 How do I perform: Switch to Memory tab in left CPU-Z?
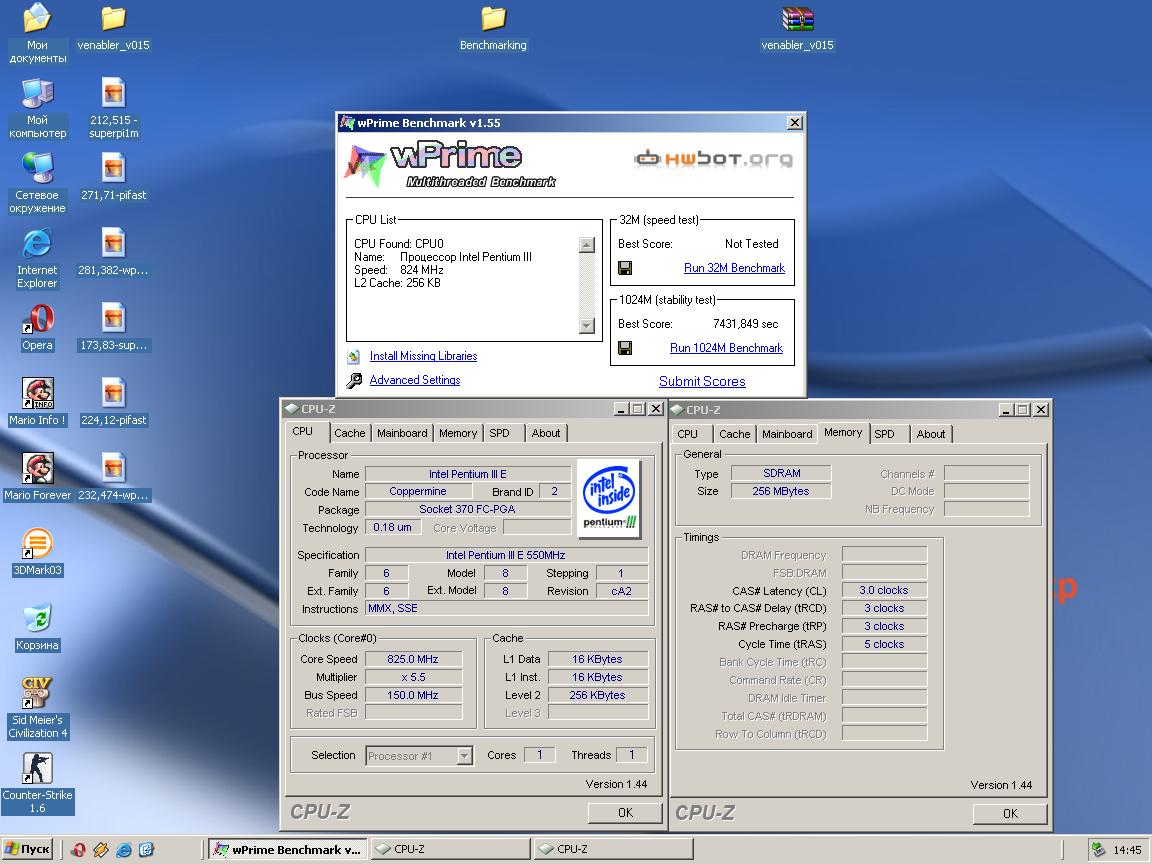click(x=458, y=433)
